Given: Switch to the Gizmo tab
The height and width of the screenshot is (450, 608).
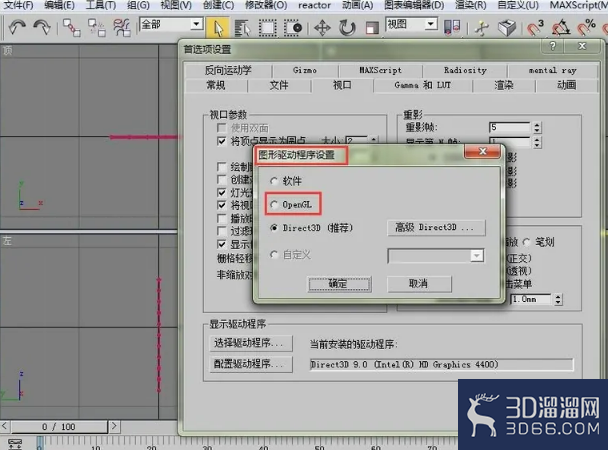Looking at the screenshot, I should click(x=305, y=71).
